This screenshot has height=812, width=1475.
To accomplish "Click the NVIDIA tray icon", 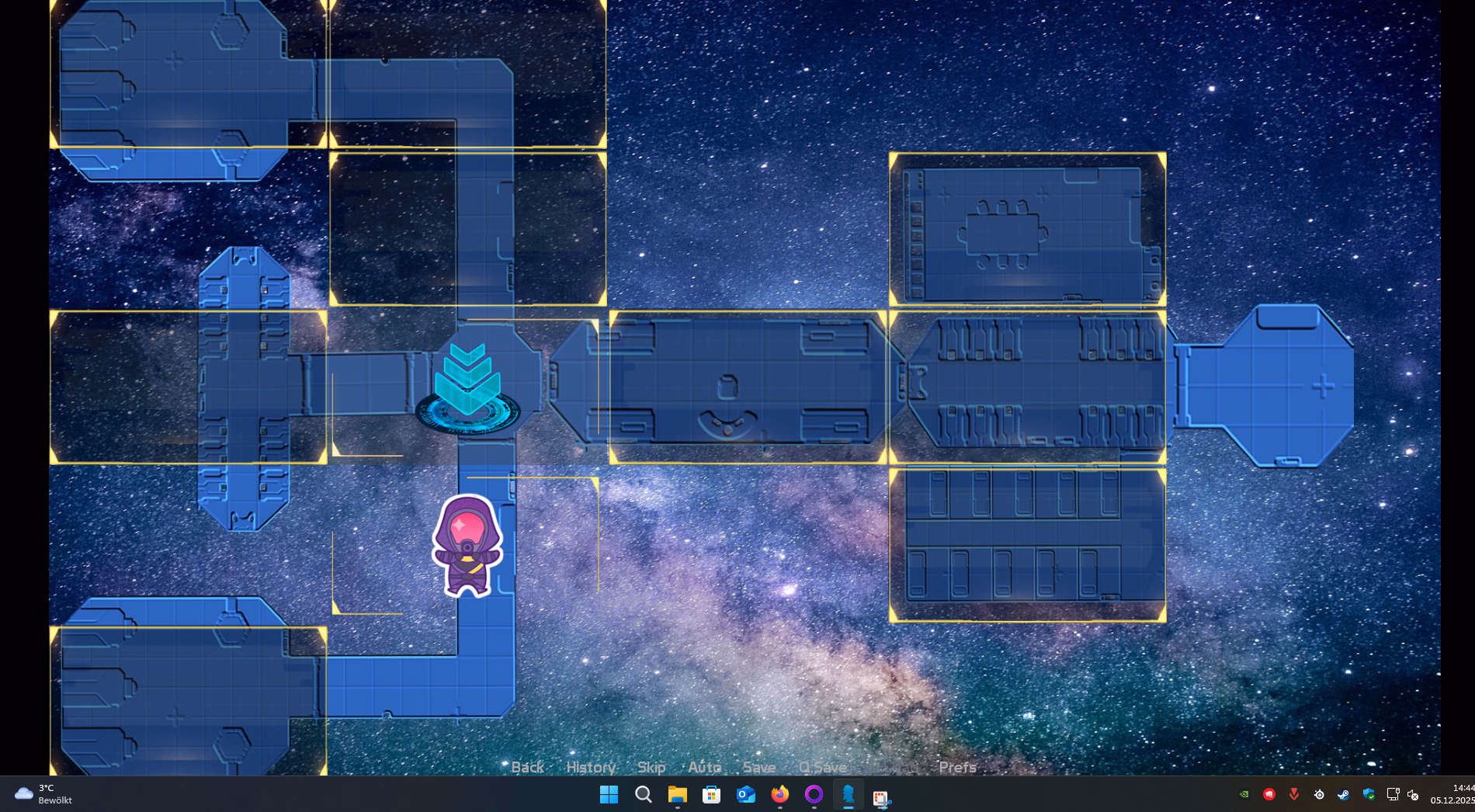I will (x=1244, y=794).
